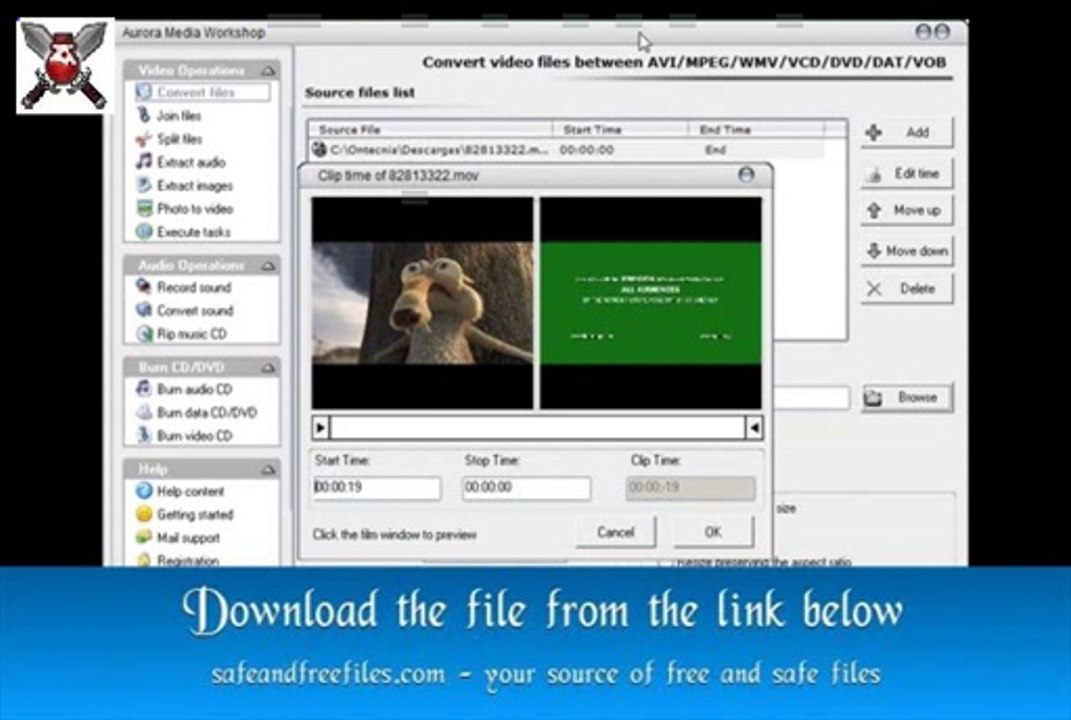
Task: Collapse the Help panel
Action: tap(268, 469)
